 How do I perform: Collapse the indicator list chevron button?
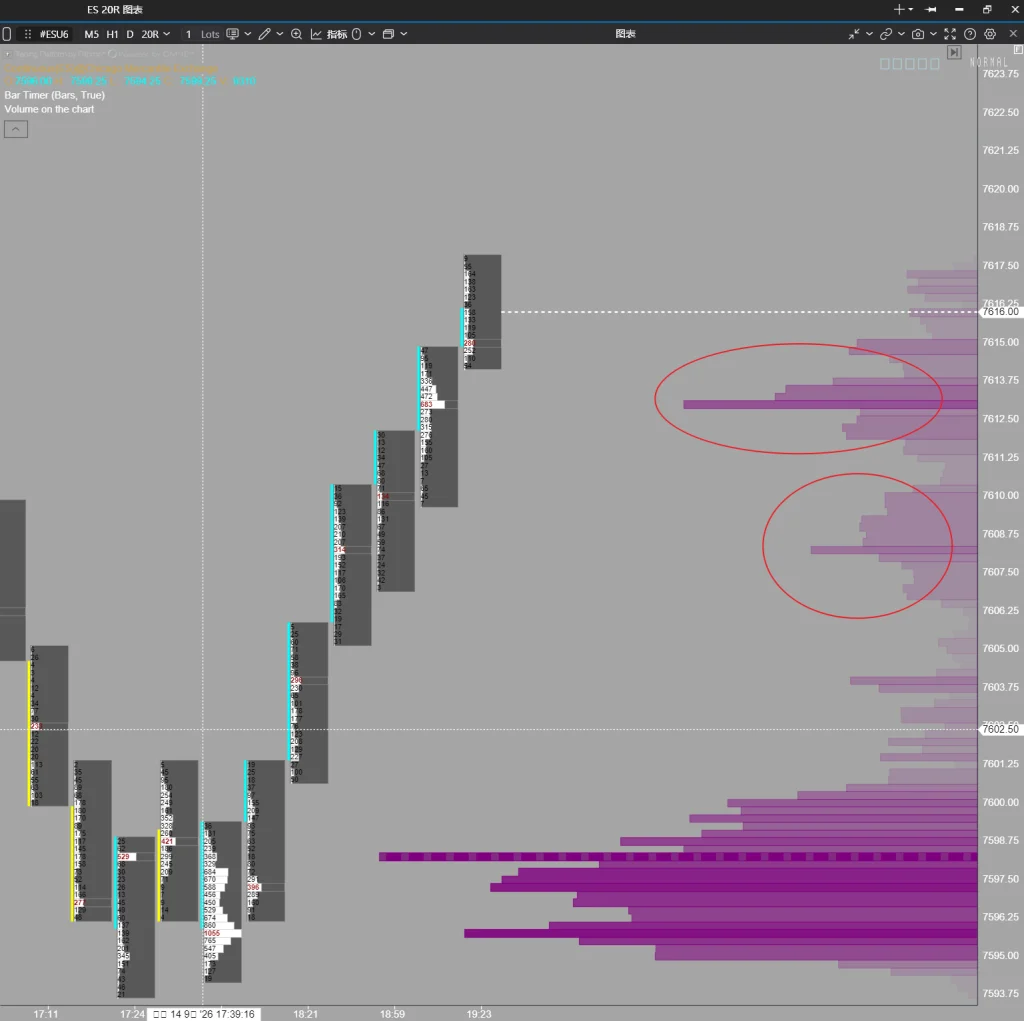[x=16, y=129]
